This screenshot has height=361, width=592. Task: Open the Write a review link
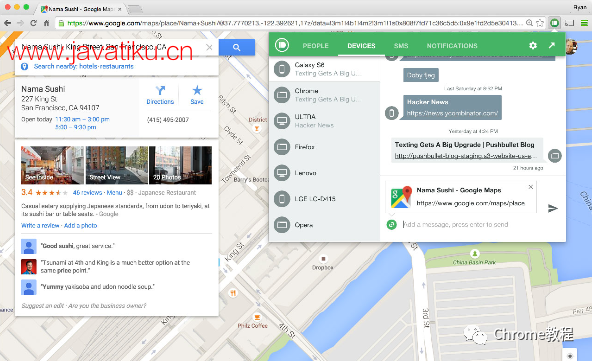coord(40,225)
